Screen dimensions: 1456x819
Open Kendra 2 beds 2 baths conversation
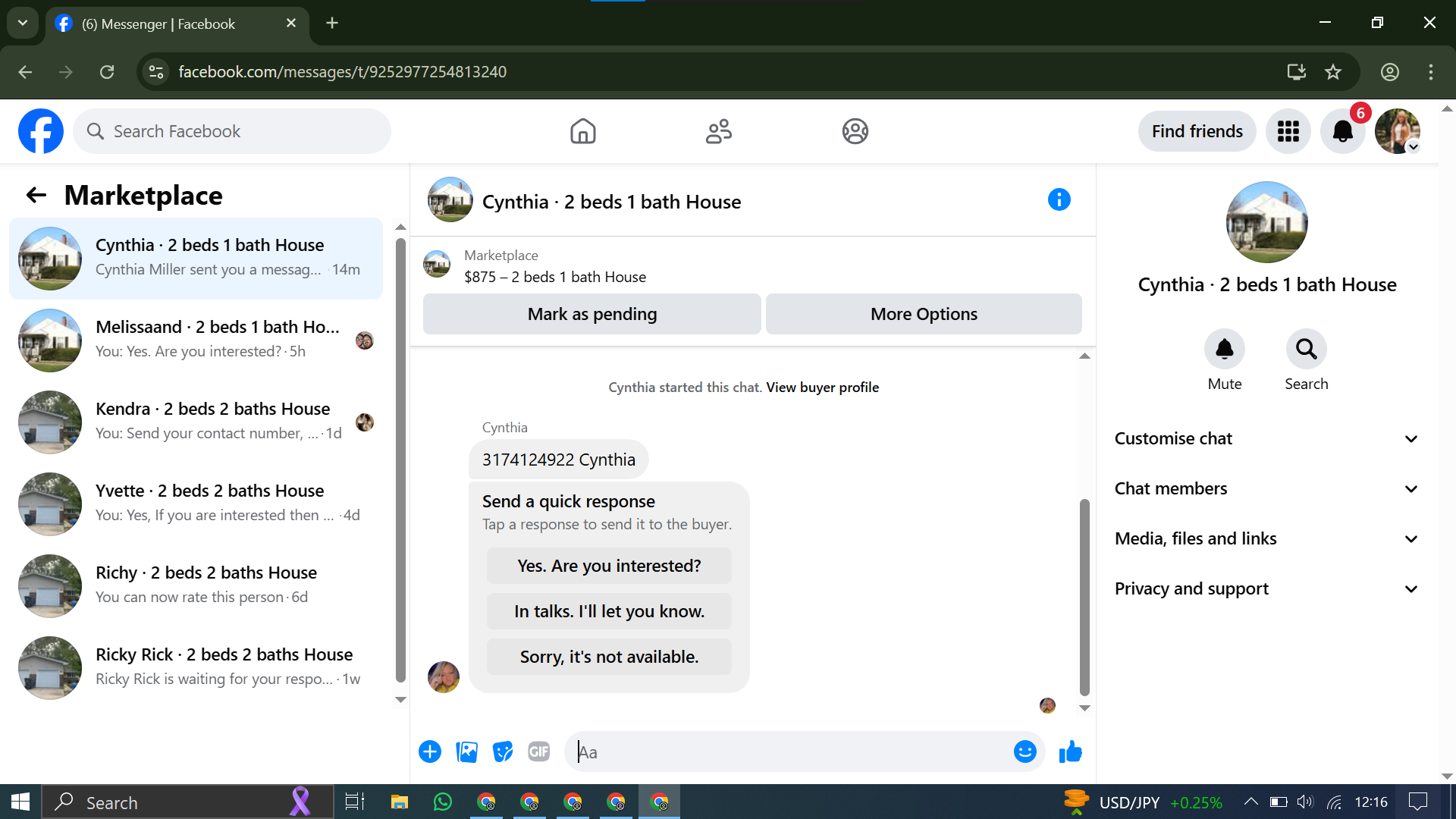click(196, 422)
